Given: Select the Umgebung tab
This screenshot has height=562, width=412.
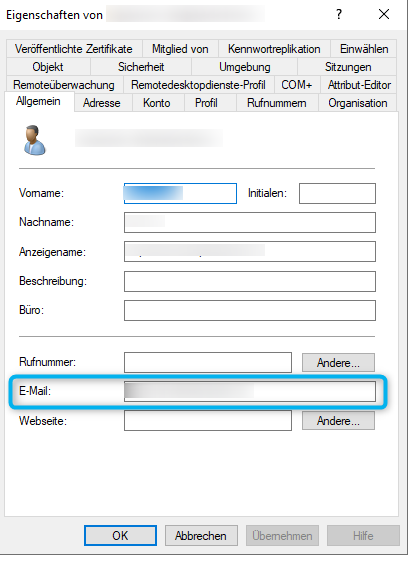Looking at the screenshot, I should click(x=245, y=67).
